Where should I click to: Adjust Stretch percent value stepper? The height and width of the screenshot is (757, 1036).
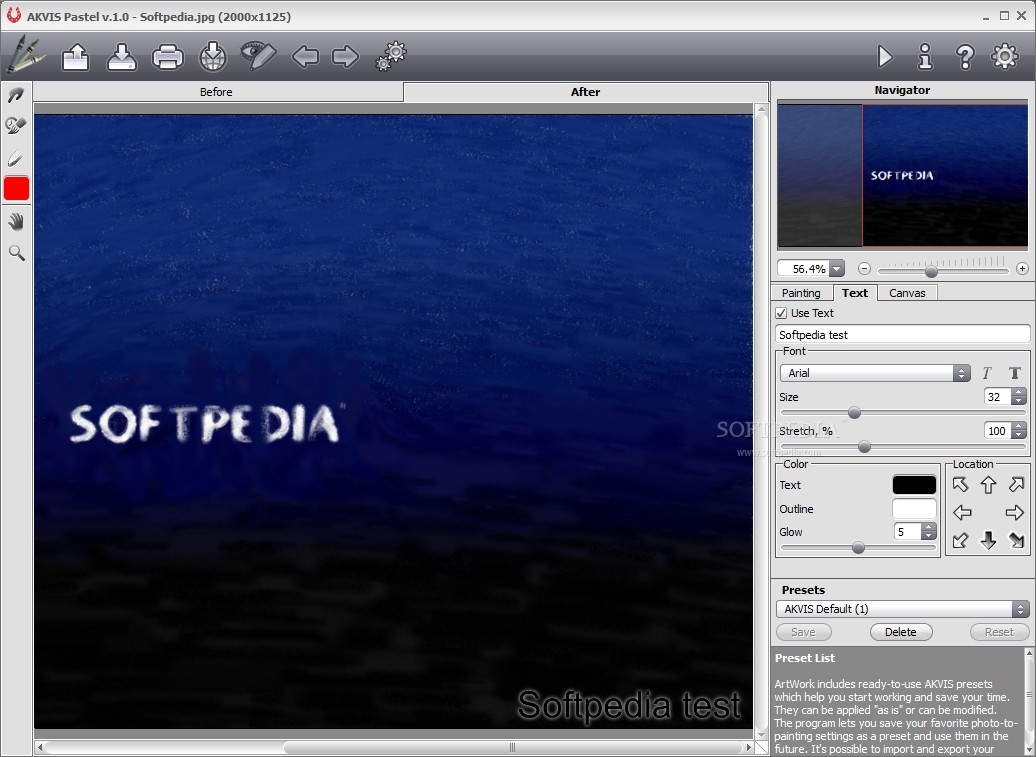(1019, 431)
